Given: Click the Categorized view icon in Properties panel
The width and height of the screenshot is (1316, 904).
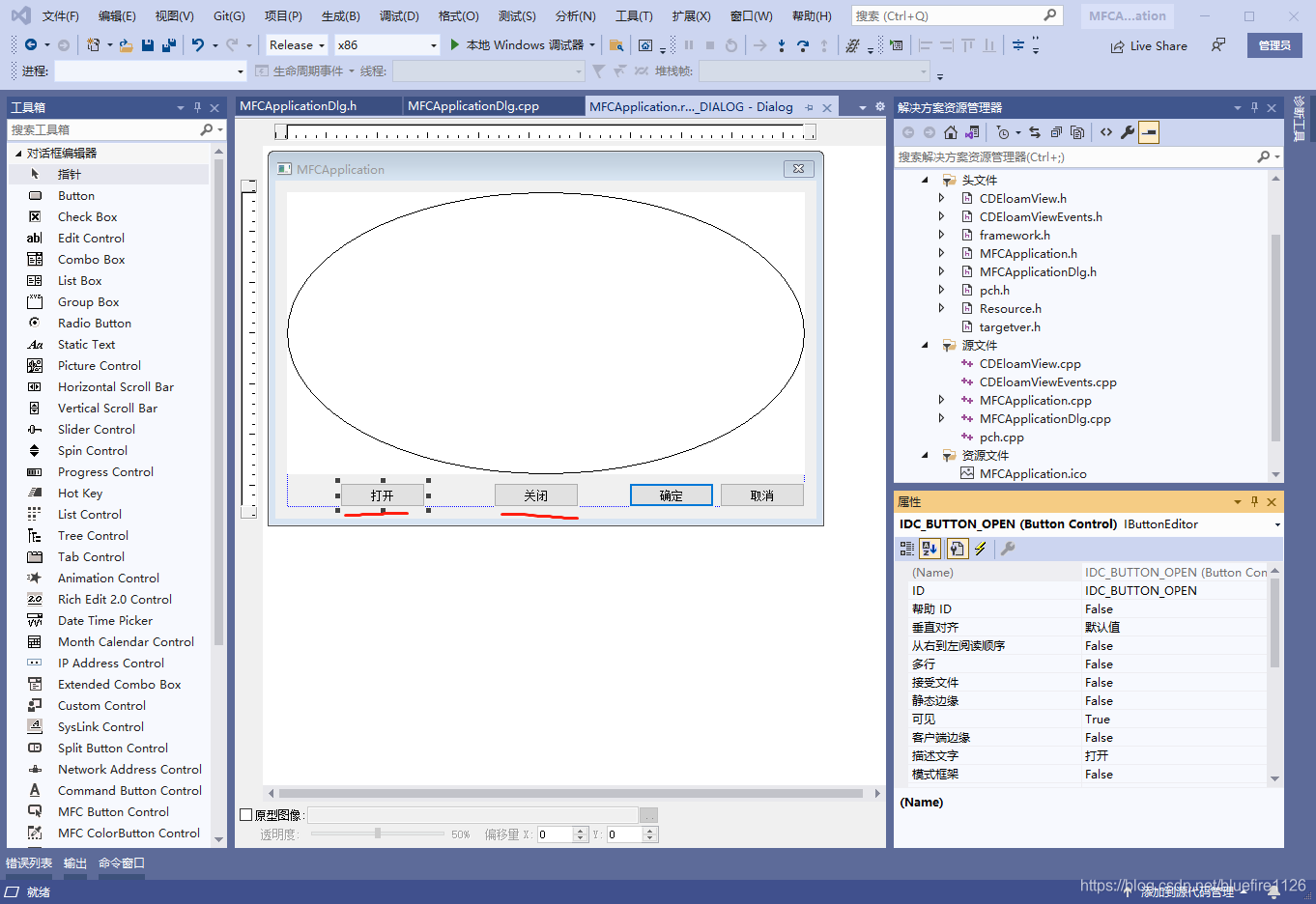Looking at the screenshot, I should point(907,549).
